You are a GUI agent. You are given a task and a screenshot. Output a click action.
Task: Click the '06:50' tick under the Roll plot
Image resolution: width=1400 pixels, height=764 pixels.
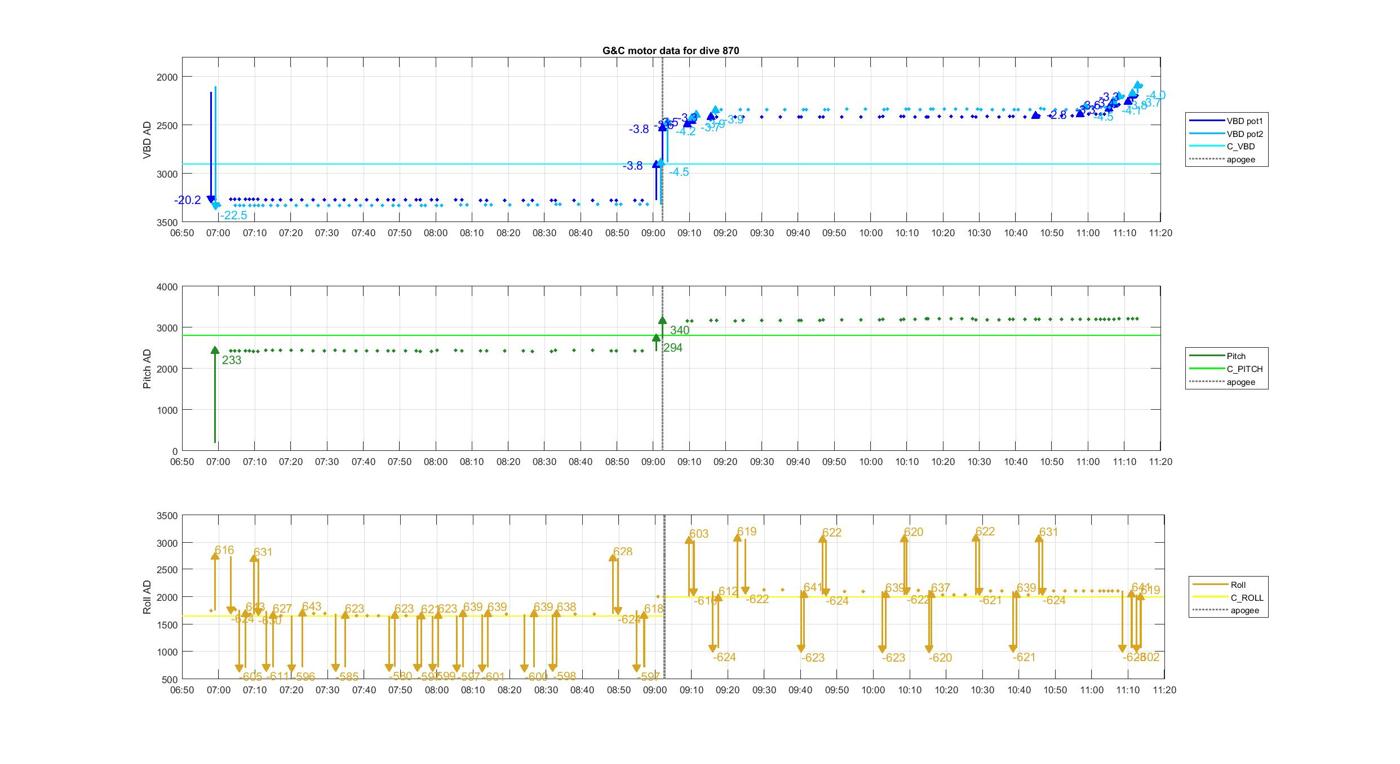[182, 690]
